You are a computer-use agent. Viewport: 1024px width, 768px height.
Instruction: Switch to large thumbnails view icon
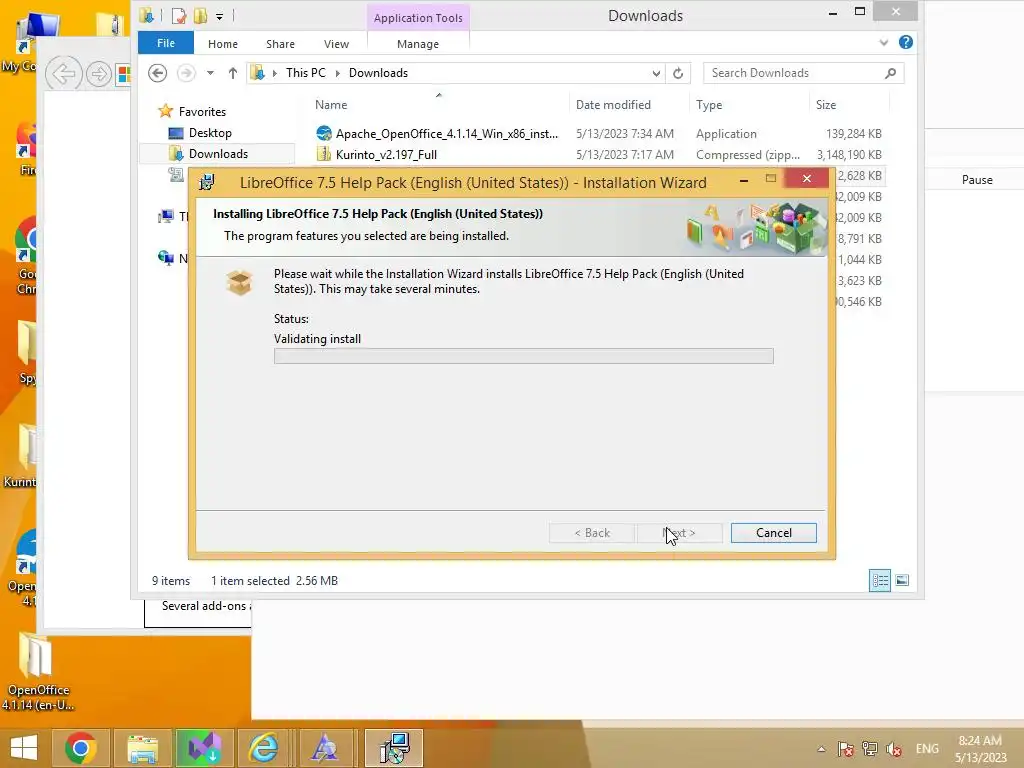pyautogui.click(x=902, y=580)
